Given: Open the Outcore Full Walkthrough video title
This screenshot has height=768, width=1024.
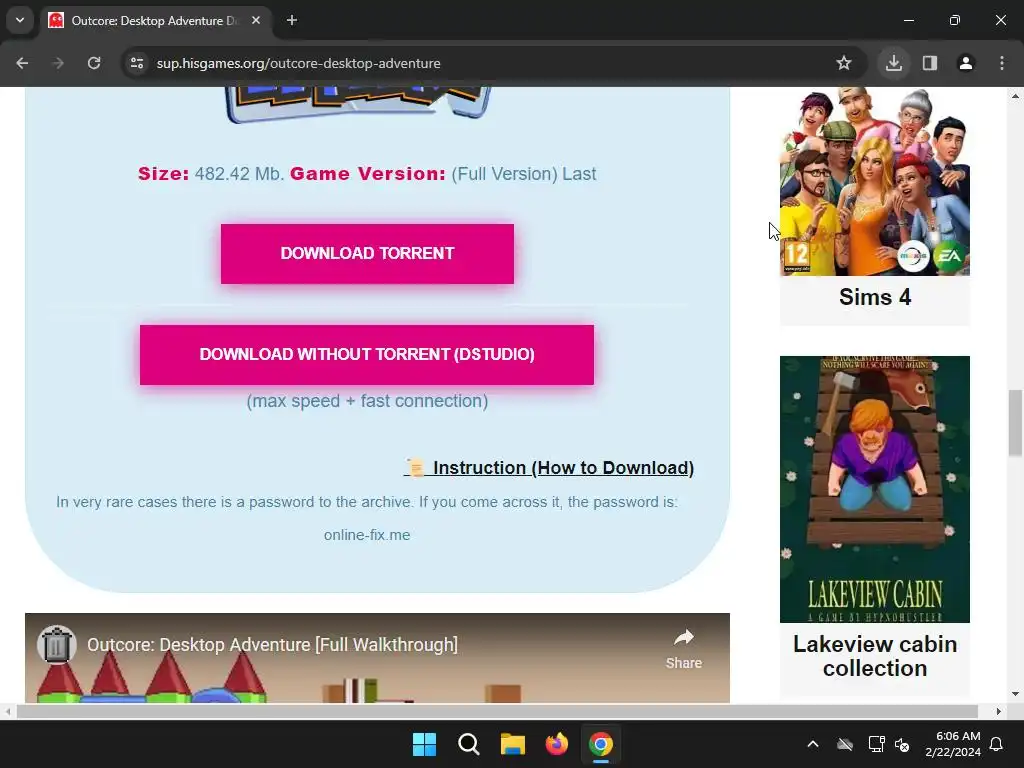Looking at the screenshot, I should (272, 645).
